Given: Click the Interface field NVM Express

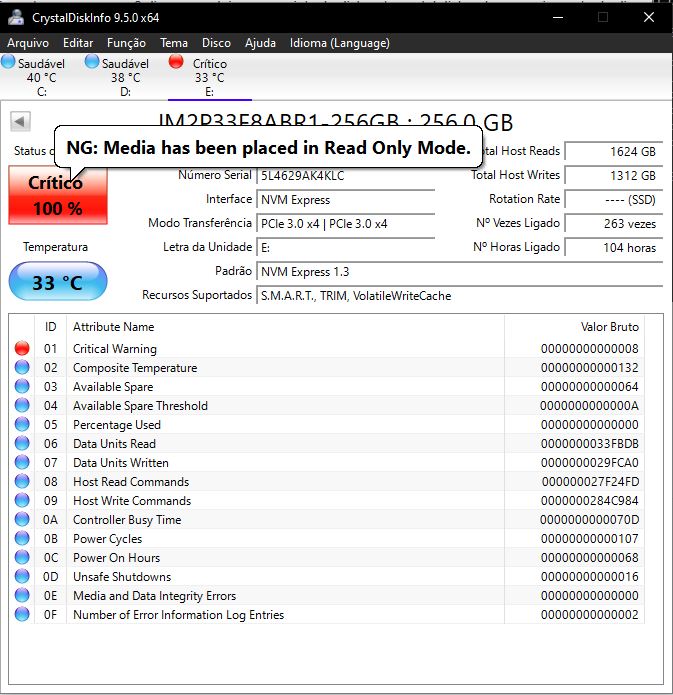Looking at the screenshot, I should (345, 199).
